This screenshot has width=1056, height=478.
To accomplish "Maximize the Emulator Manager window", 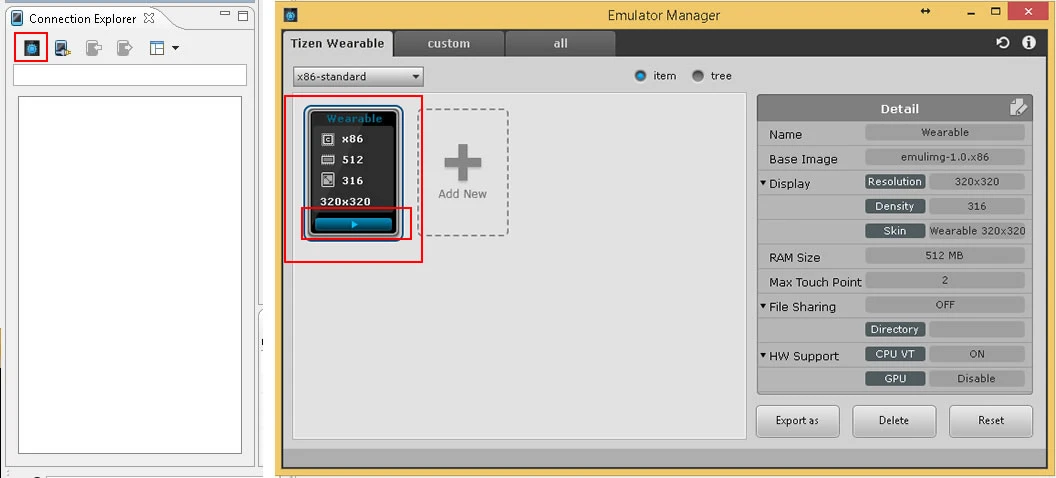I will (x=996, y=11).
